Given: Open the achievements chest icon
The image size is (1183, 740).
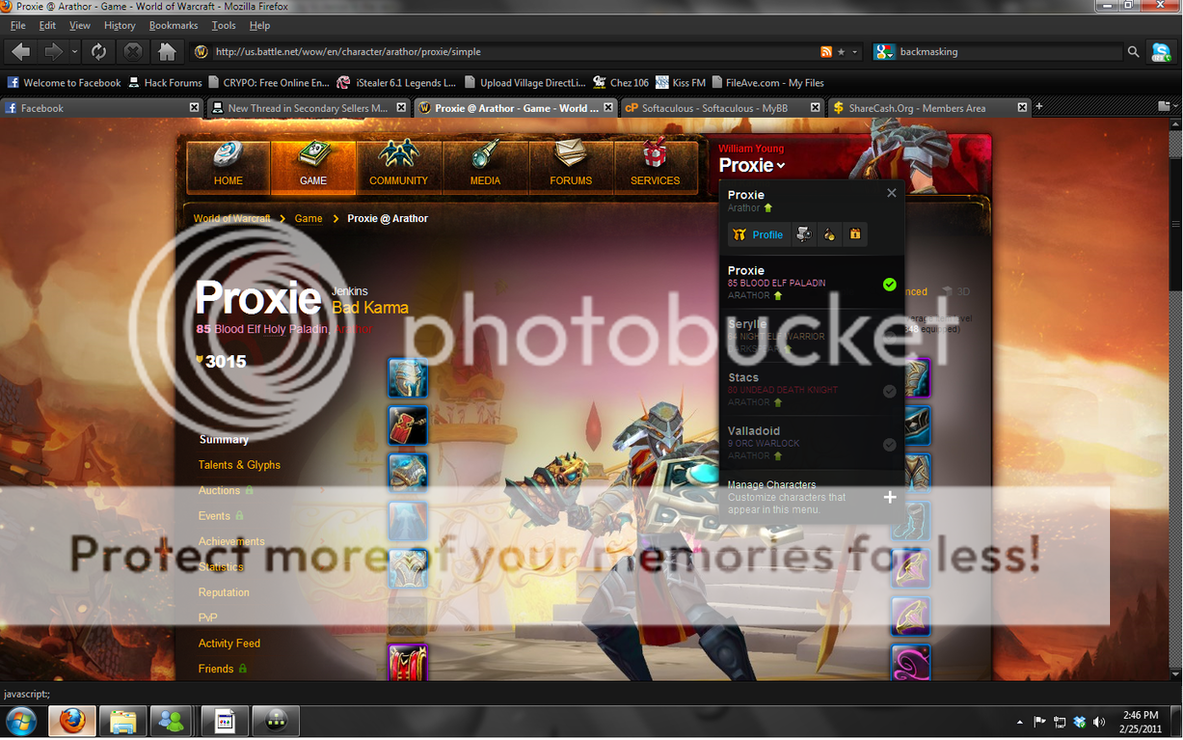Looking at the screenshot, I should (855, 234).
